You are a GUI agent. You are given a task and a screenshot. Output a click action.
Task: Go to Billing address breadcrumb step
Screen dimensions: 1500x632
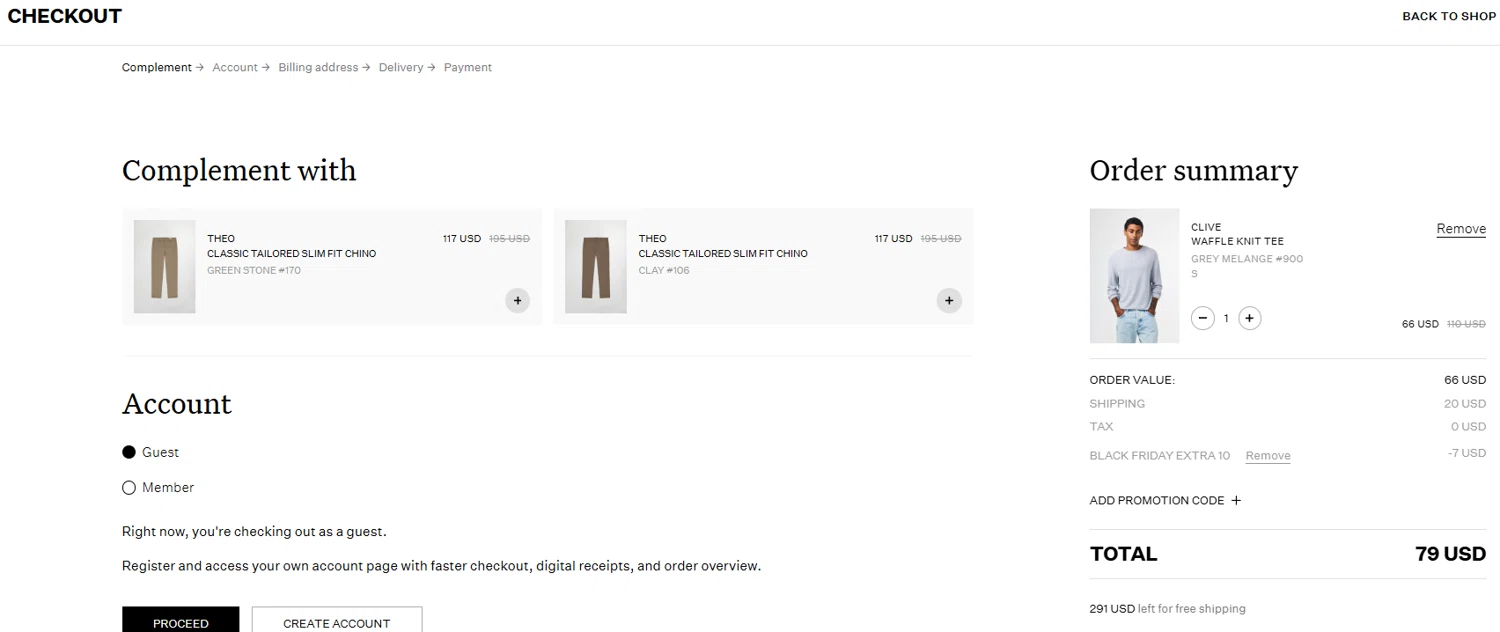point(318,67)
